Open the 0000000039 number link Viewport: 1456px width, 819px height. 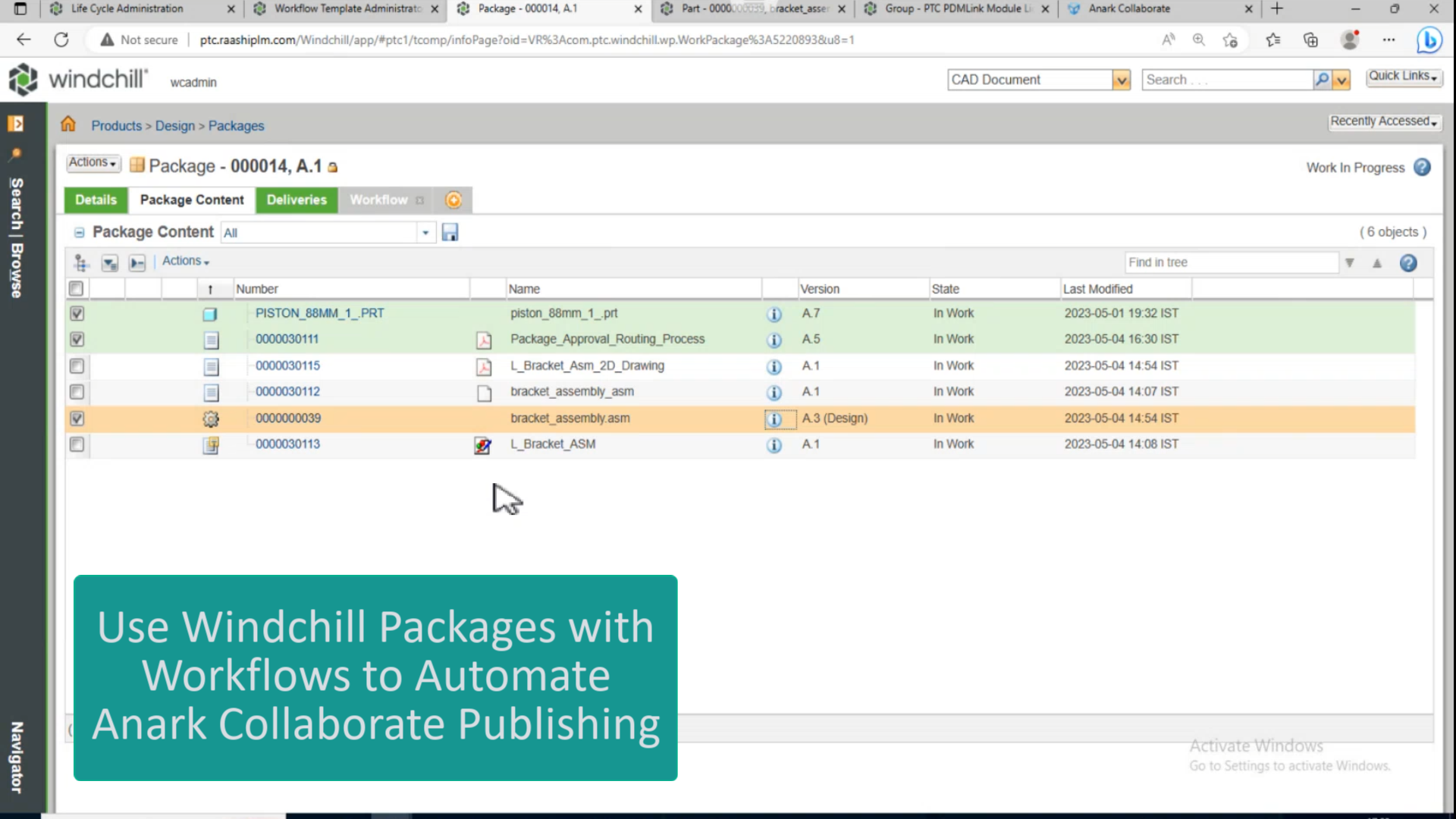click(x=287, y=418)
